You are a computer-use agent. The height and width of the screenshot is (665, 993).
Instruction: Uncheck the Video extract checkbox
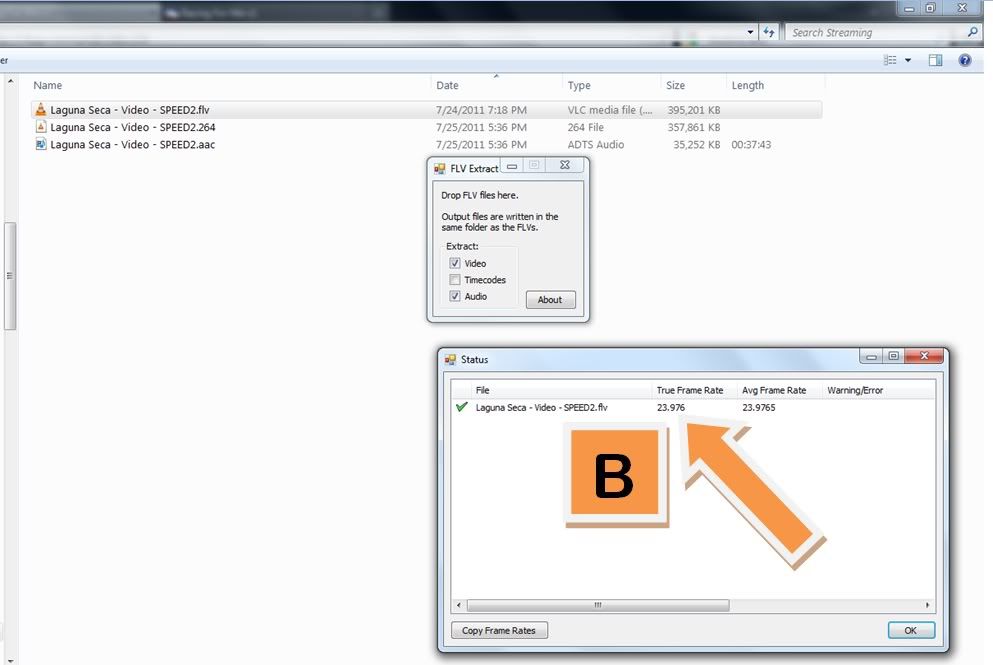(455, 264)
